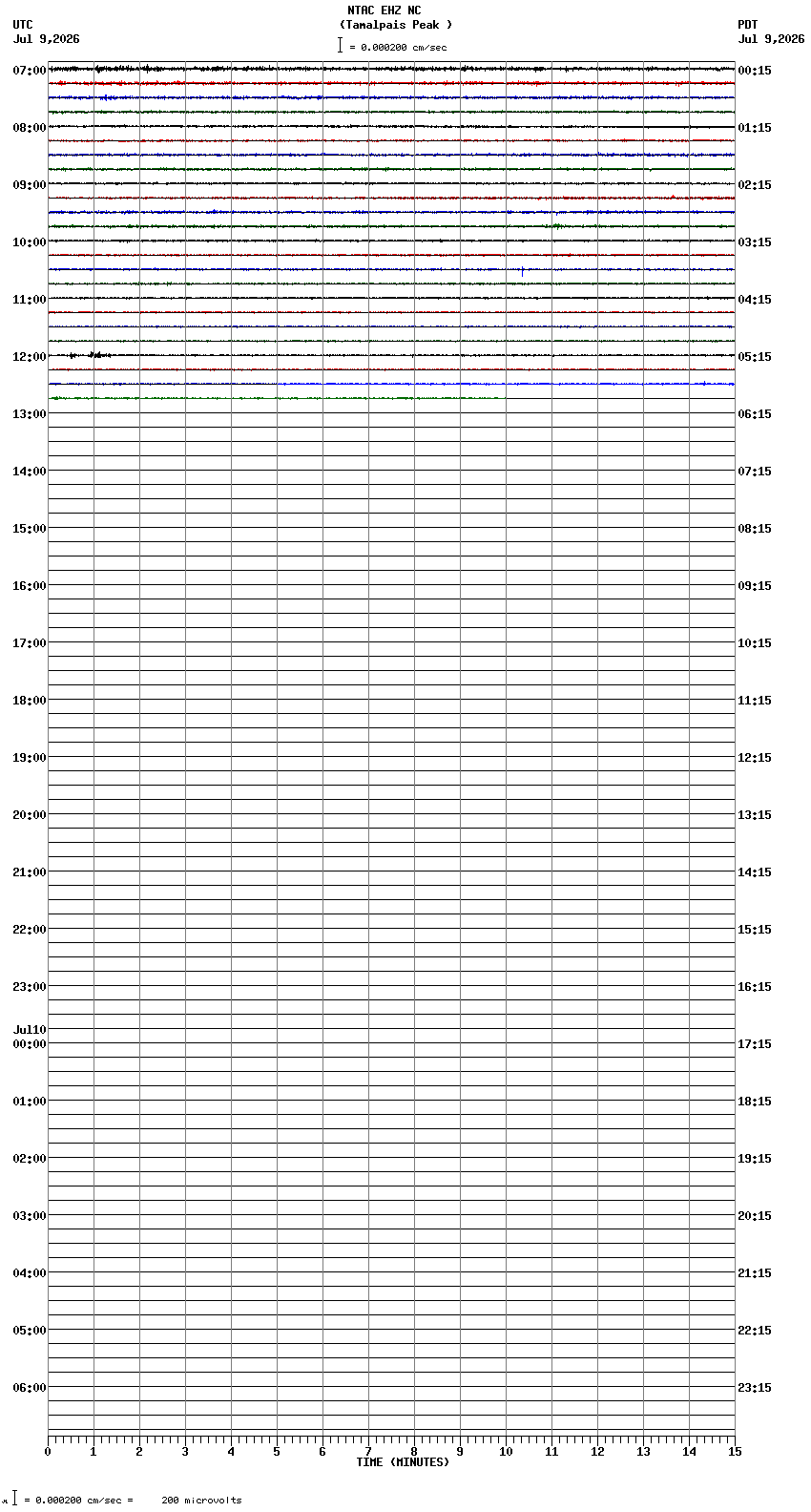Image resolution: width=811 pixels, height=1512 pixels.
Task: Click the 0 minute axis tick label
Action: (48, 1452)
